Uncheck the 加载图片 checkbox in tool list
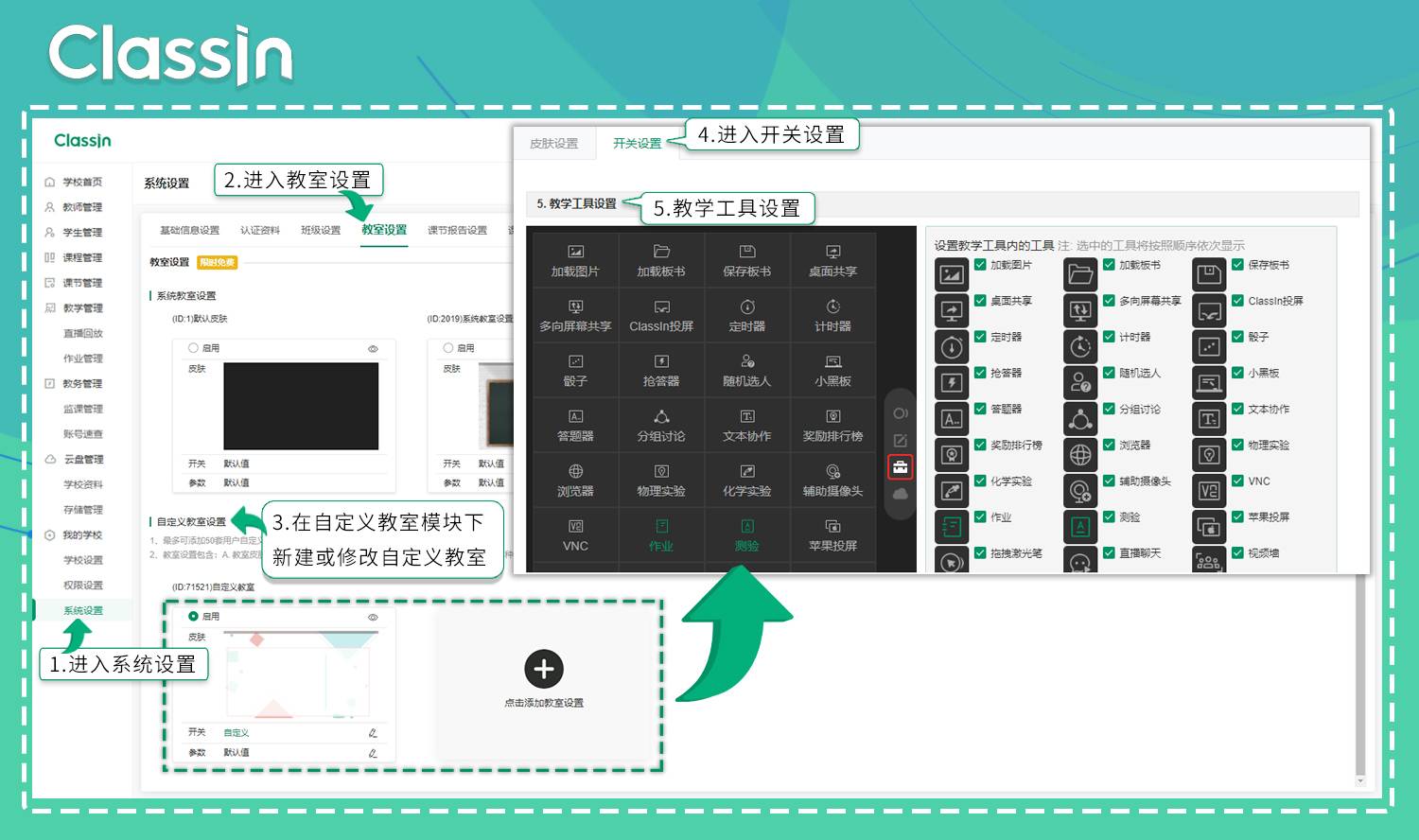This screenshot has width=1419, height=840. click(x=980, y=265)
